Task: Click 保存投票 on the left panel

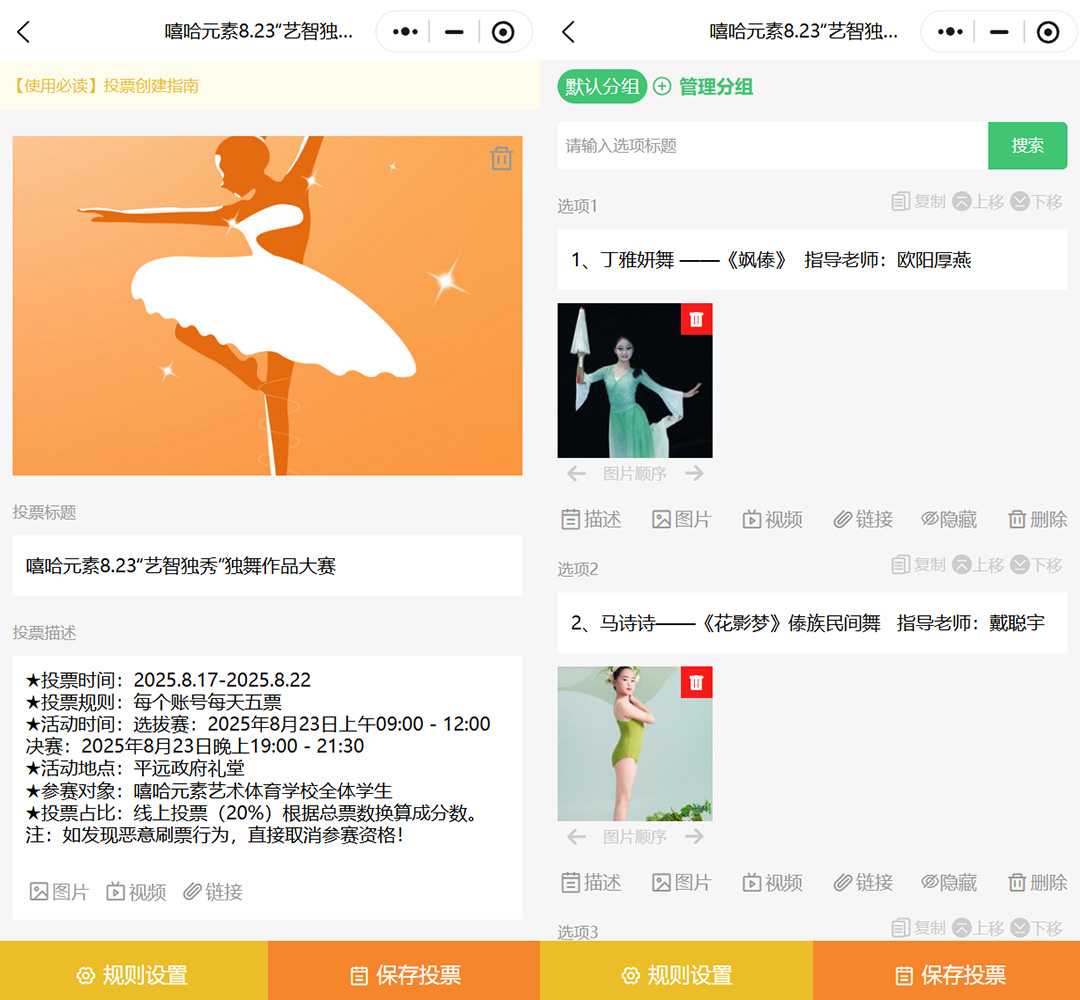Action: tap(405, 975)
